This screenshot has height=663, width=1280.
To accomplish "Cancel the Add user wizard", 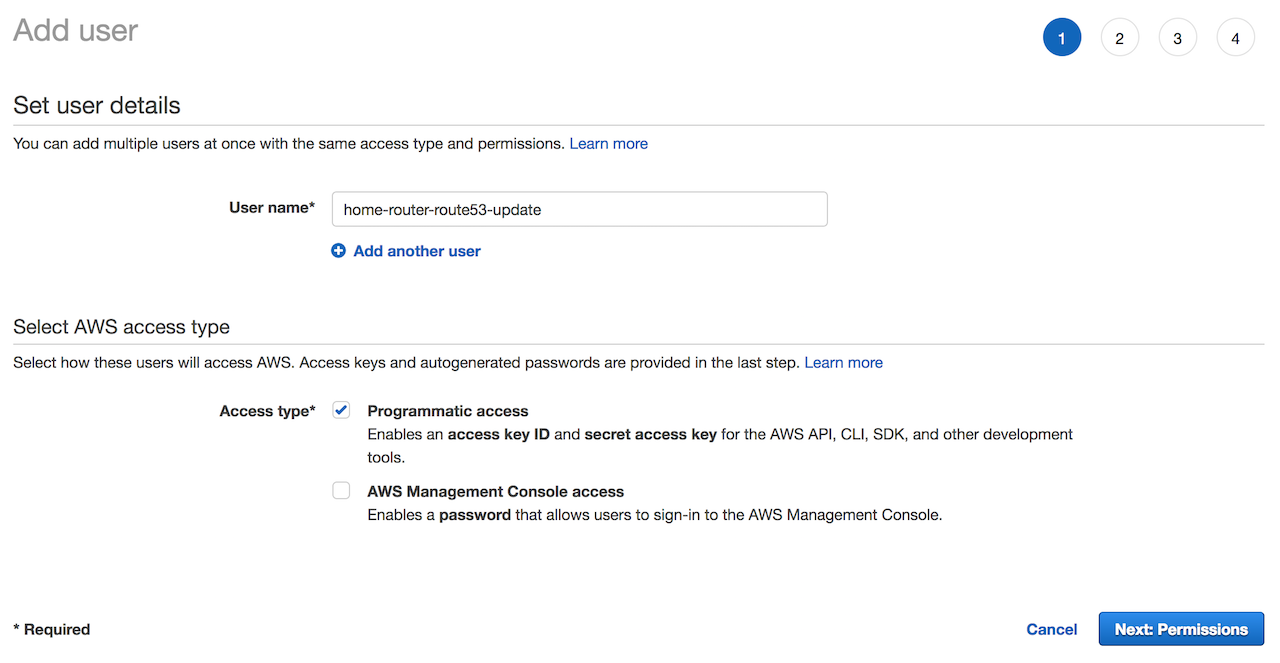I will [1052, 629].
